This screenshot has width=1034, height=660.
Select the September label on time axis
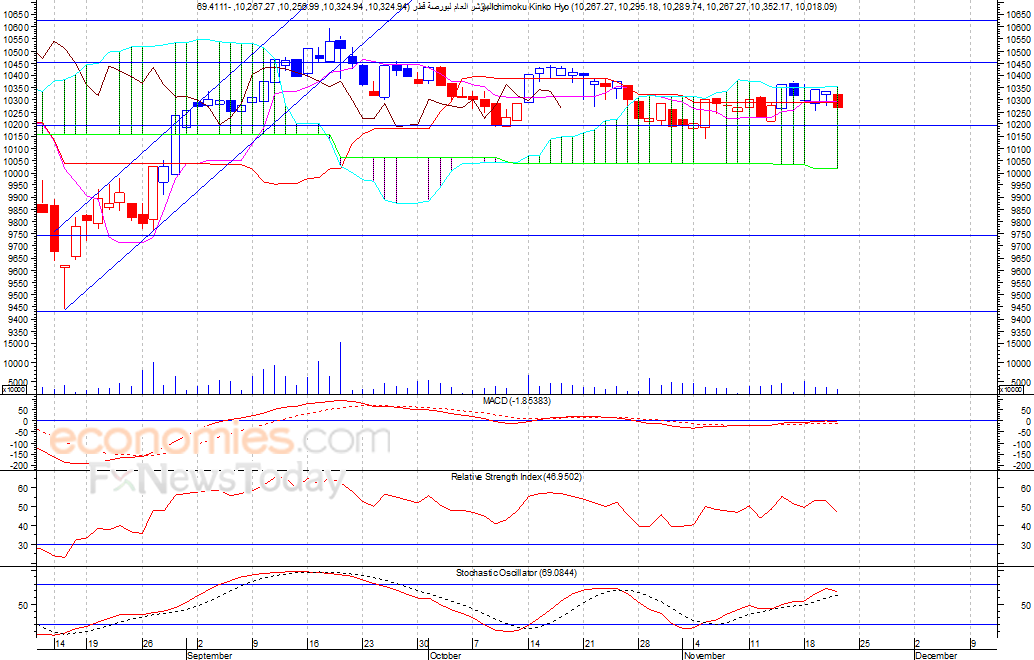click(x=210, y=655)
